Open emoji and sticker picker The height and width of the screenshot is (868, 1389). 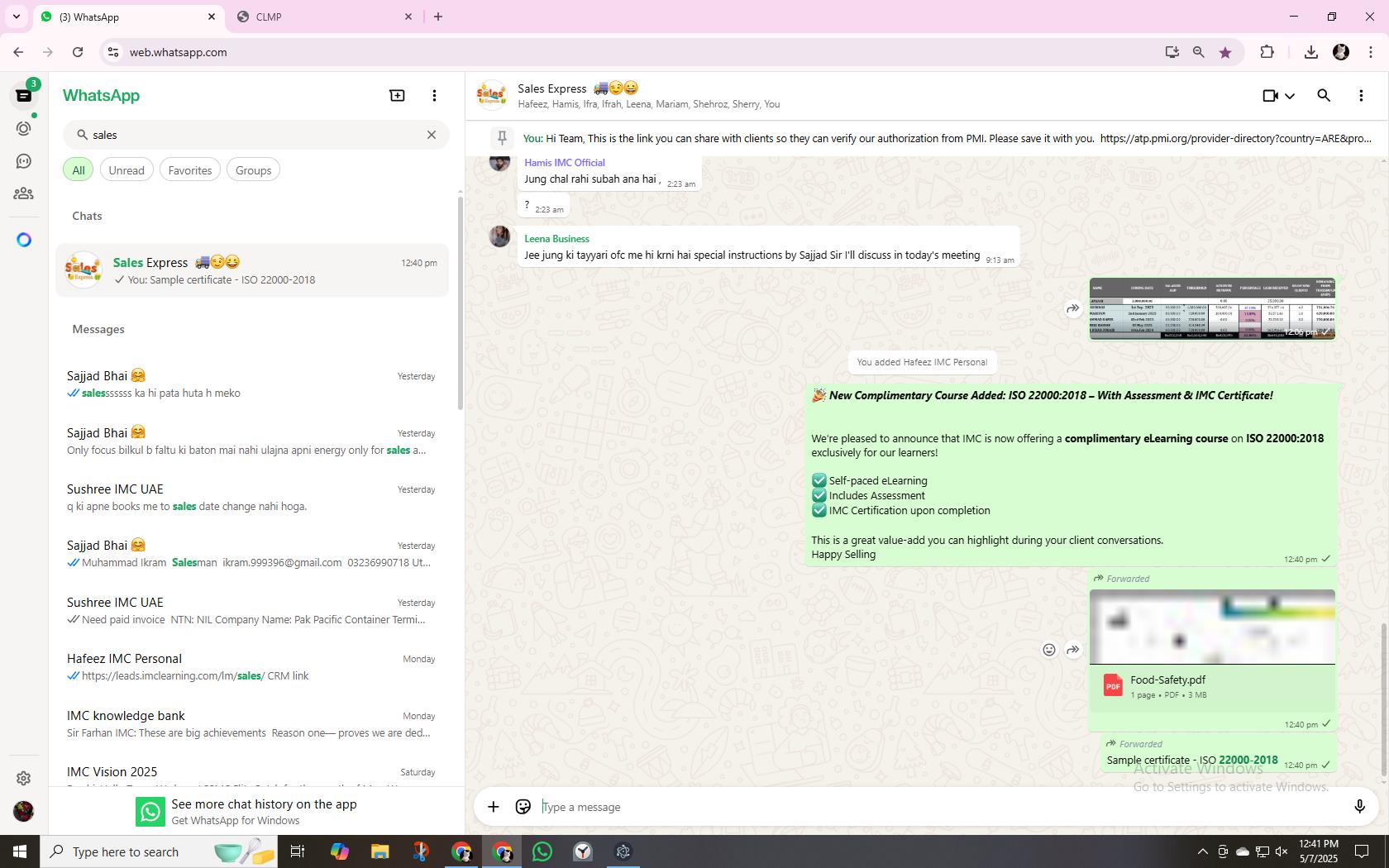pyautogui.click(x=523, y=807)
